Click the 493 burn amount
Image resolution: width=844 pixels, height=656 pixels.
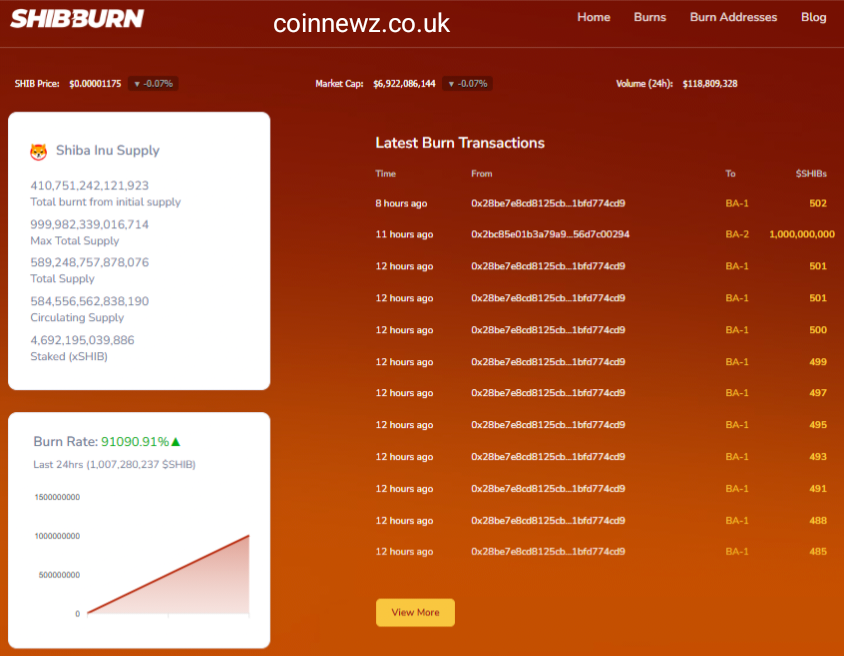818,457
